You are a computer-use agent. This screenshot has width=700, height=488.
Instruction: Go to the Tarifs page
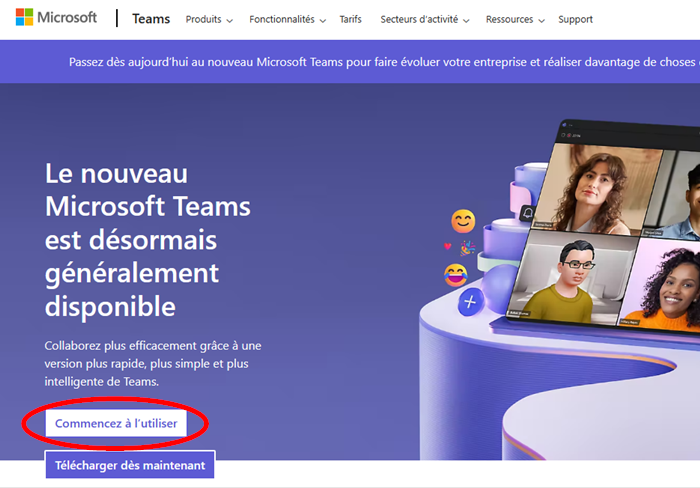point(350,19)
